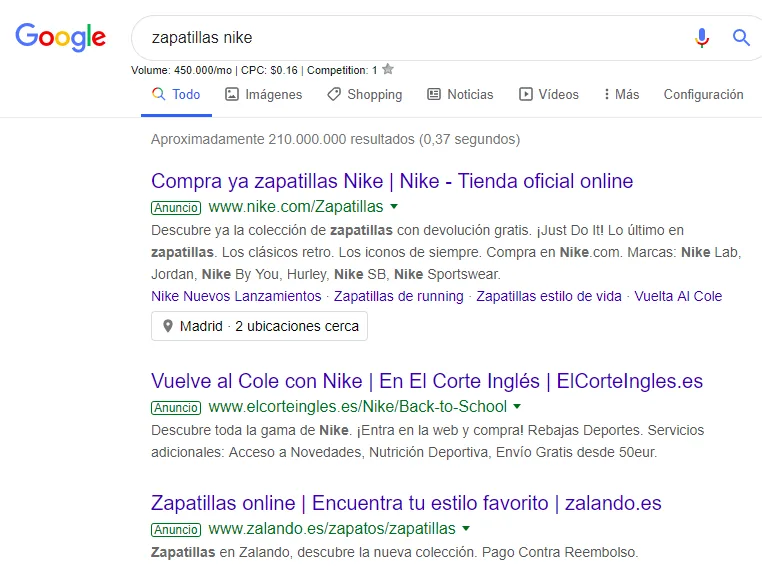
Task: Open the Zapatillas online zalando.es ad
Action: click(406, 503)
